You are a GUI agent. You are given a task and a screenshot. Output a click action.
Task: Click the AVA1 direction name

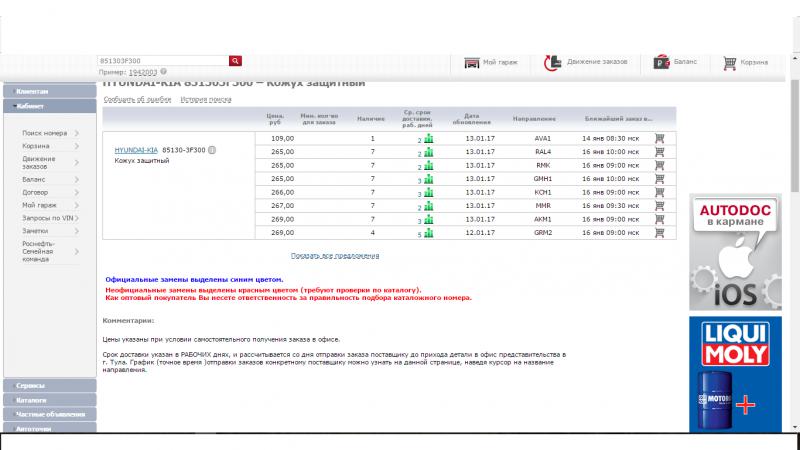click(x=542, y=138)
